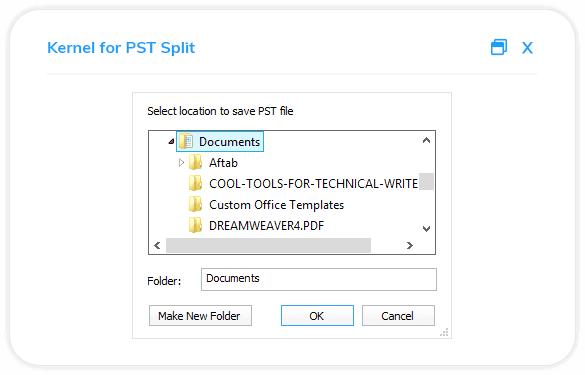Viewport: 585px width, 375px height.
Task: Click Make New Folder button
Action: pos(200,316)
